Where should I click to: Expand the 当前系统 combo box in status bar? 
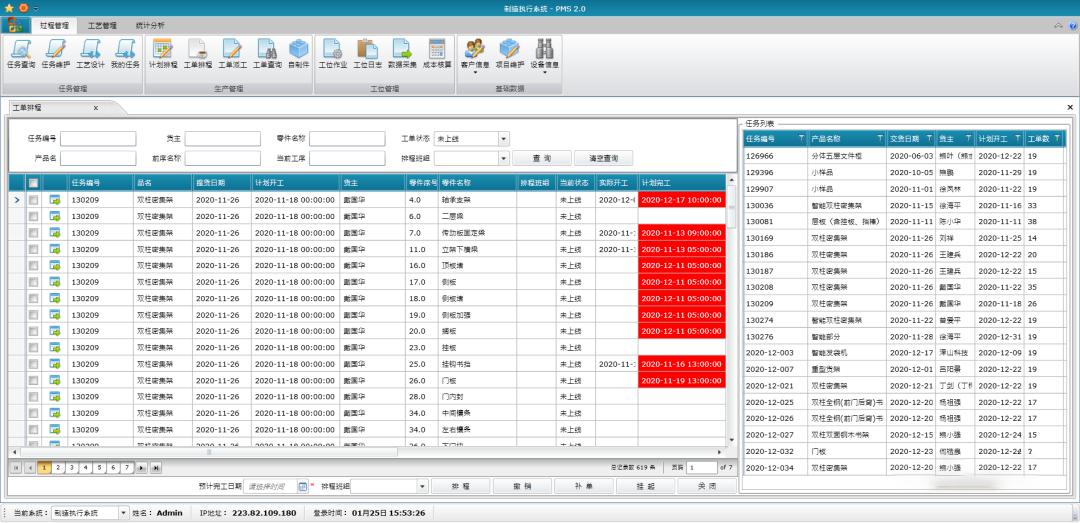pyautogui.click(x=123, y=513)
